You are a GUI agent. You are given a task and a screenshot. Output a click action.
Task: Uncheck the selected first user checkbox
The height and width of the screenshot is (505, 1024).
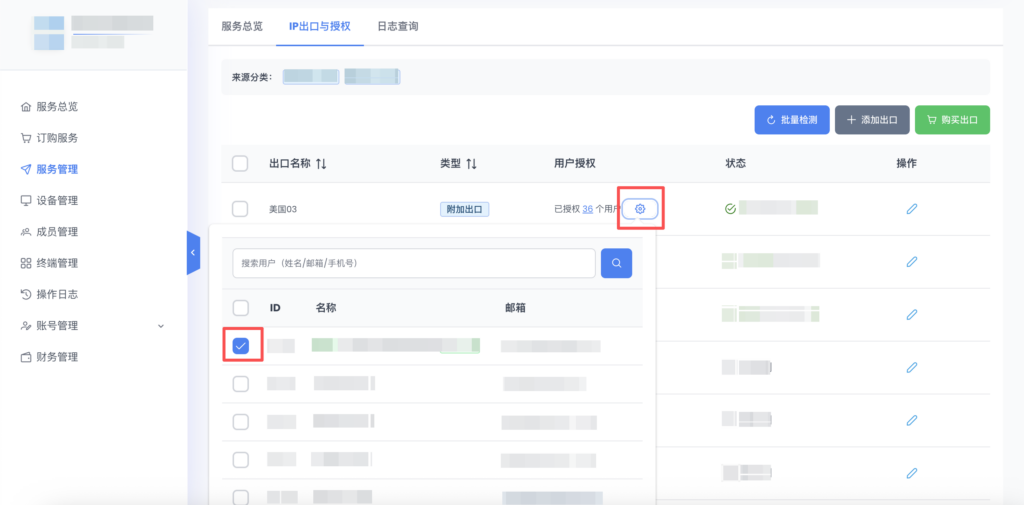click(241, 346)
